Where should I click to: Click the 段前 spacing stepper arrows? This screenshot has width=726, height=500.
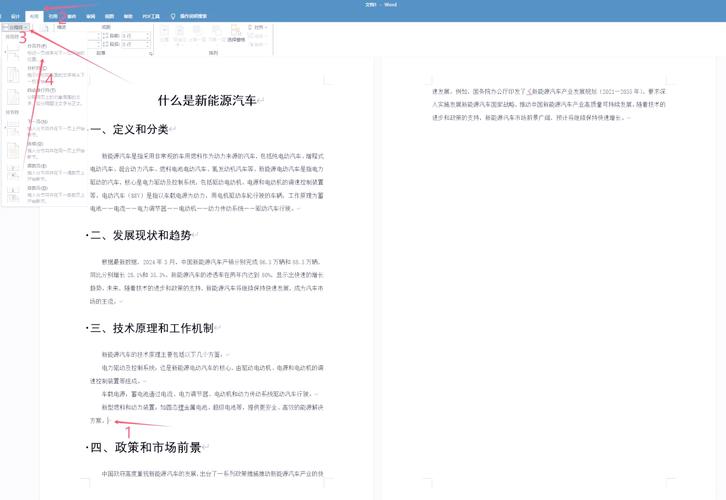(148, 36)
